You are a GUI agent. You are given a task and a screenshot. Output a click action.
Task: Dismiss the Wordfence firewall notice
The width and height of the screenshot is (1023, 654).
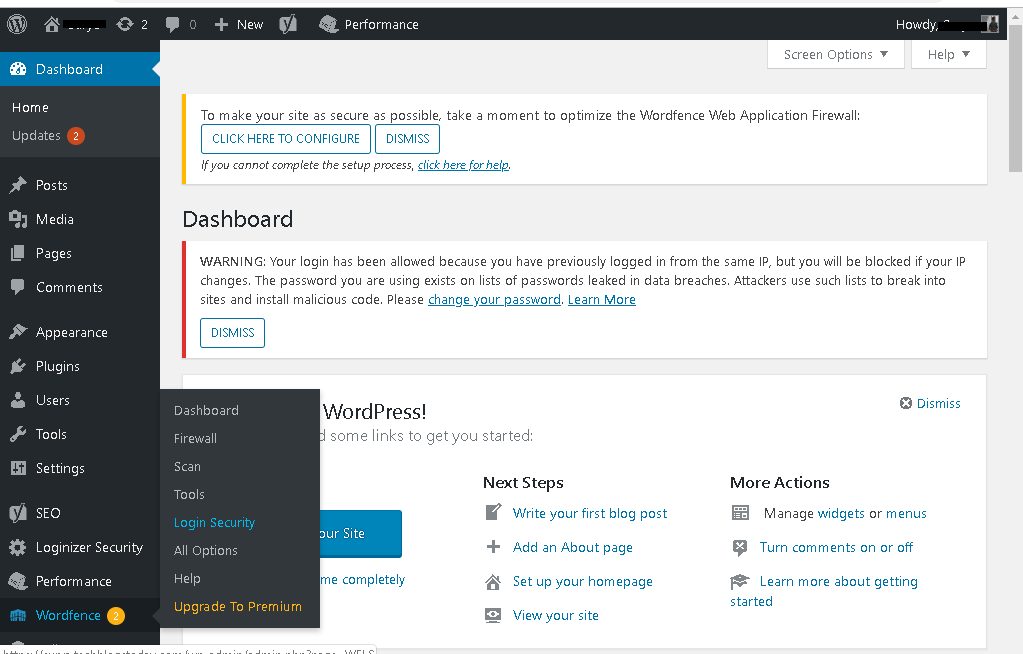tap(407, 139)
